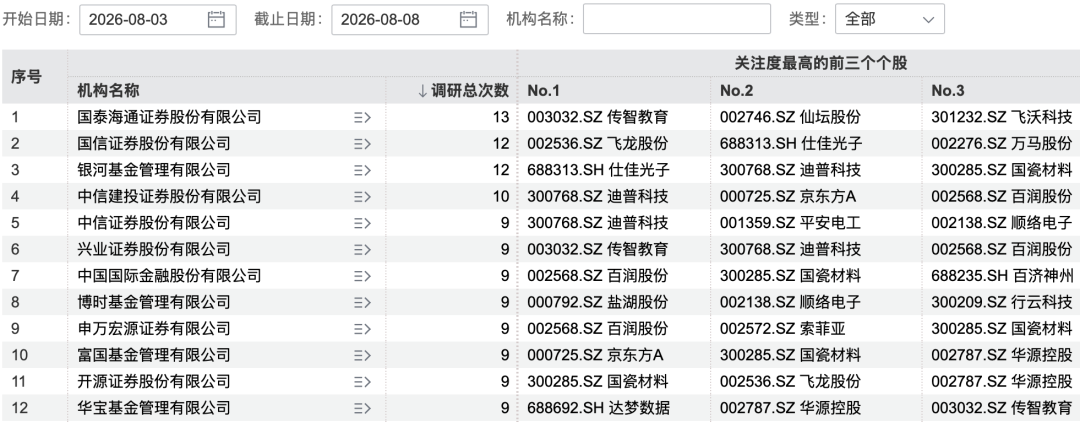This screenshot has width=1080, height=422.
Task: Click 003032.SZ 传智教育 in 国泰海通 row
Action: click(598, 117)
